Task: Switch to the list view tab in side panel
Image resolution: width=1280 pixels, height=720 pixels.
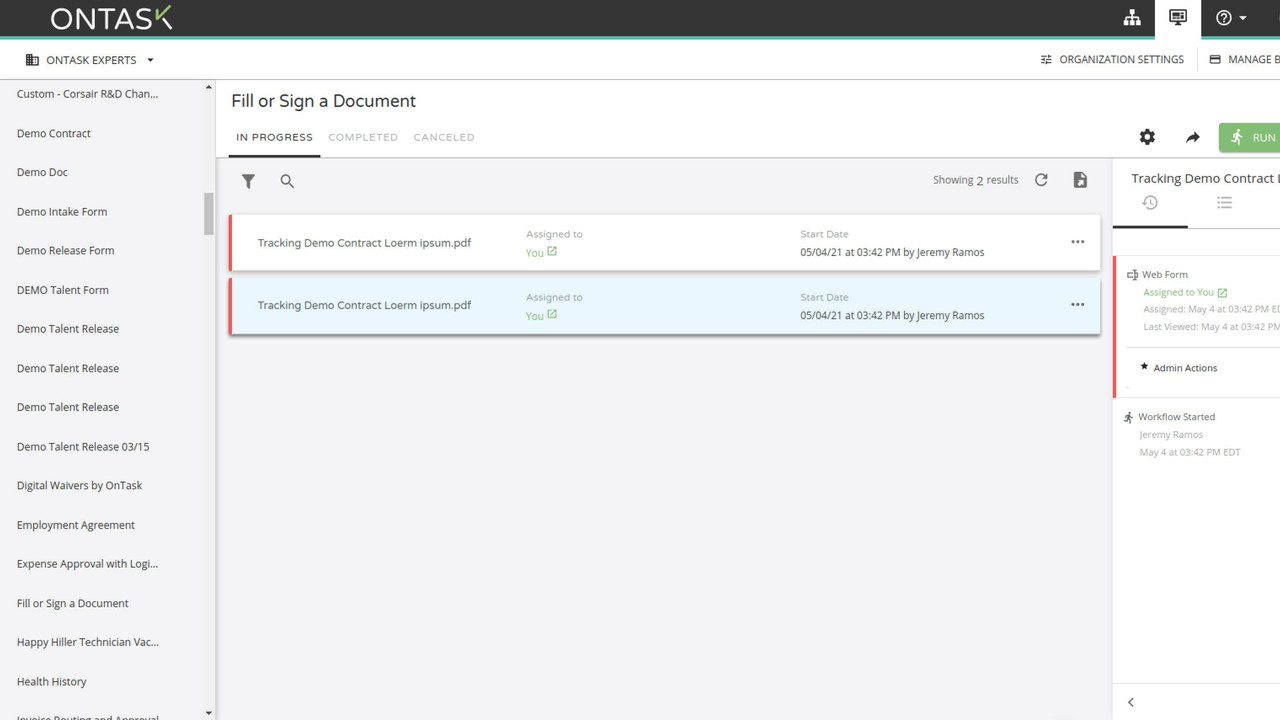Action: [1224, 203]
